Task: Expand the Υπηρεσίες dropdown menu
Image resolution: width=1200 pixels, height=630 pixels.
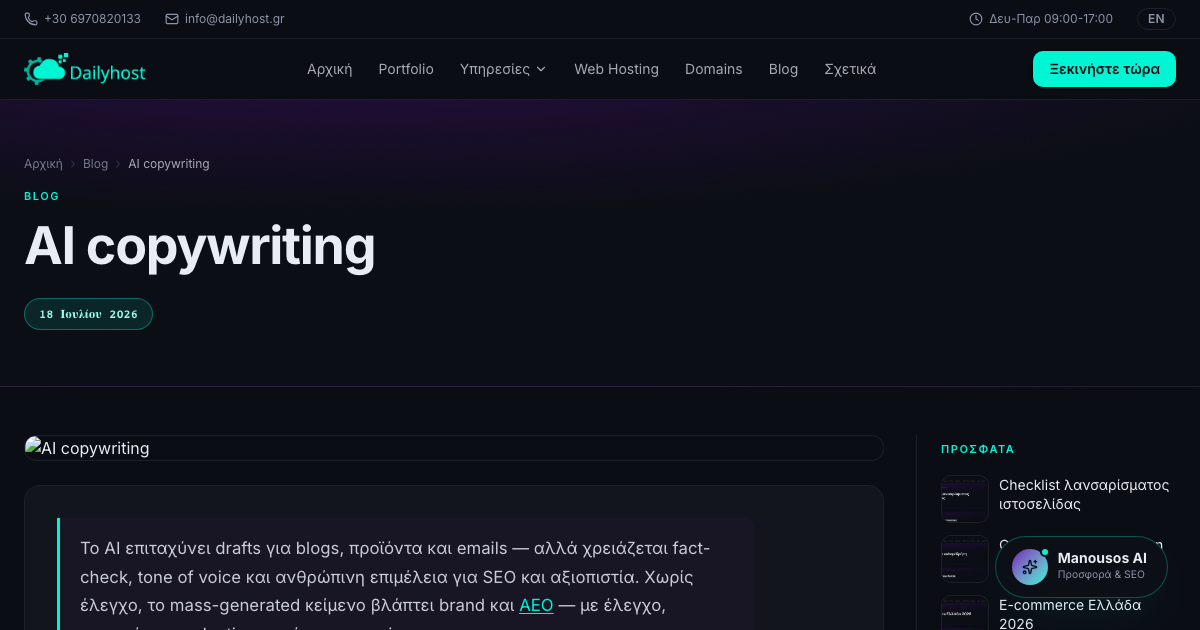Action: click(503, 69)
